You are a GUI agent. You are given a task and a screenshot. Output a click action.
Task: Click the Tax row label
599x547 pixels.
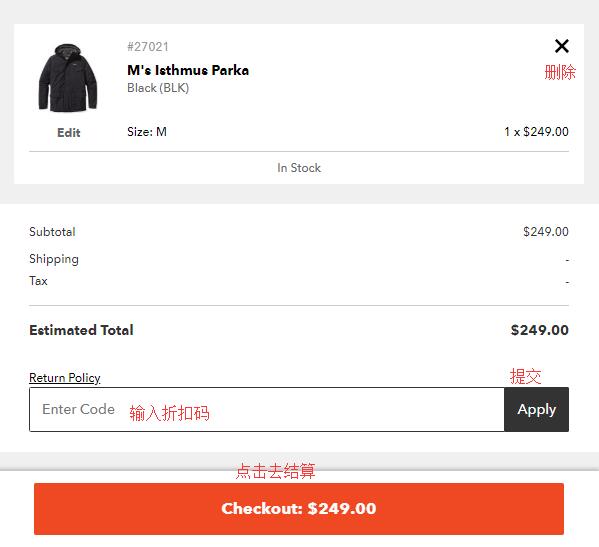click(x=38, y=281)
